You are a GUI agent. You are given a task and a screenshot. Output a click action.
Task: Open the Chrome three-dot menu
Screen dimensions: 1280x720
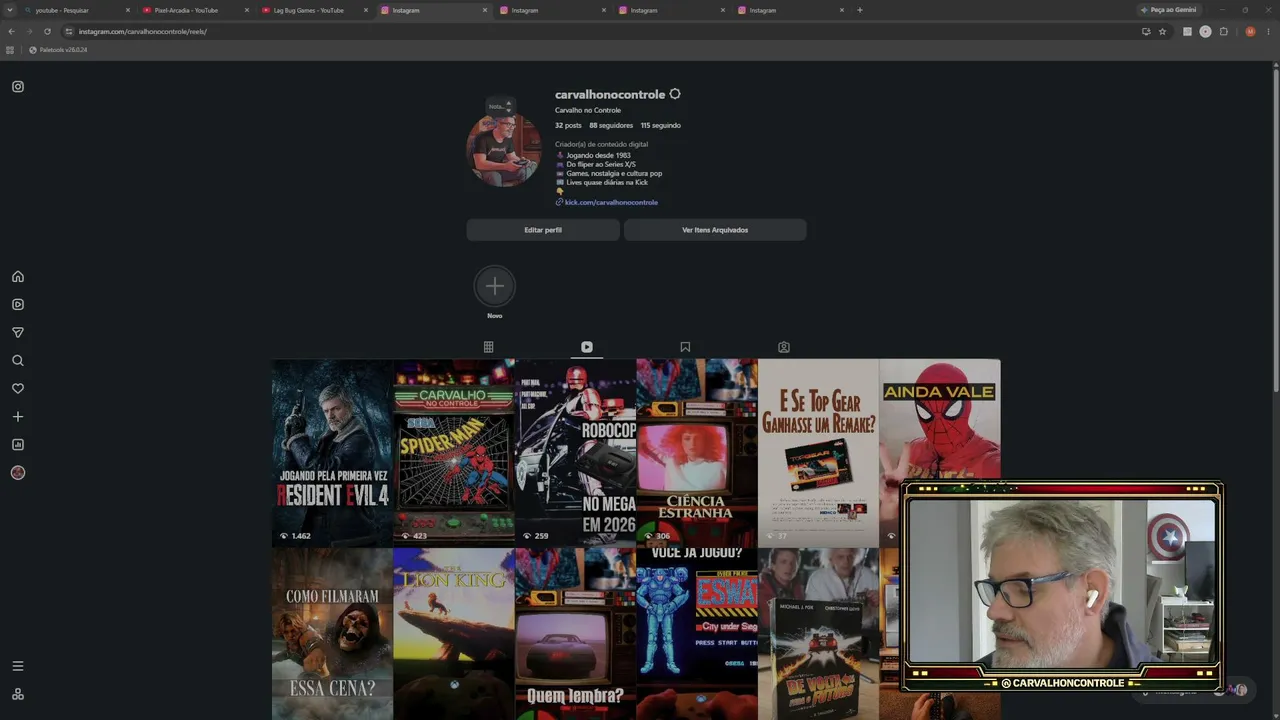pos(1268,31)
